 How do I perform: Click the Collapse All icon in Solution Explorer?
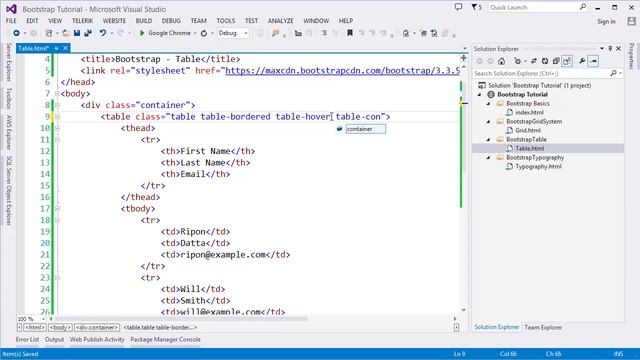(x=556, y=61)
